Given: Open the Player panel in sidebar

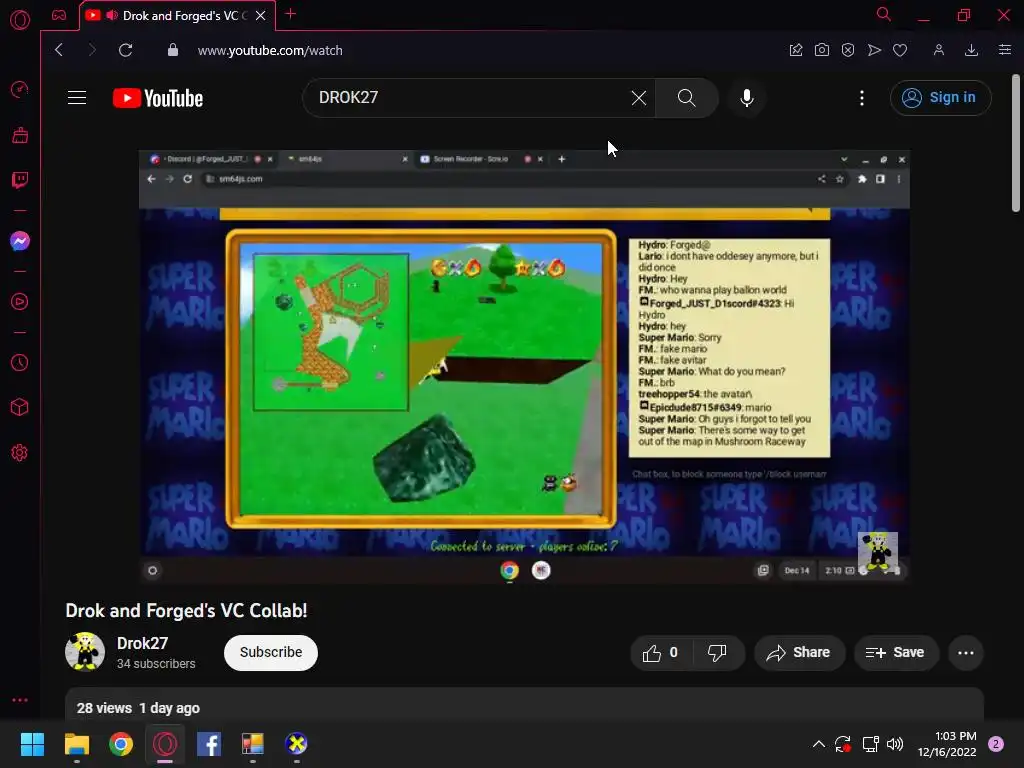Looking at the screenshot, I should 20,302.
